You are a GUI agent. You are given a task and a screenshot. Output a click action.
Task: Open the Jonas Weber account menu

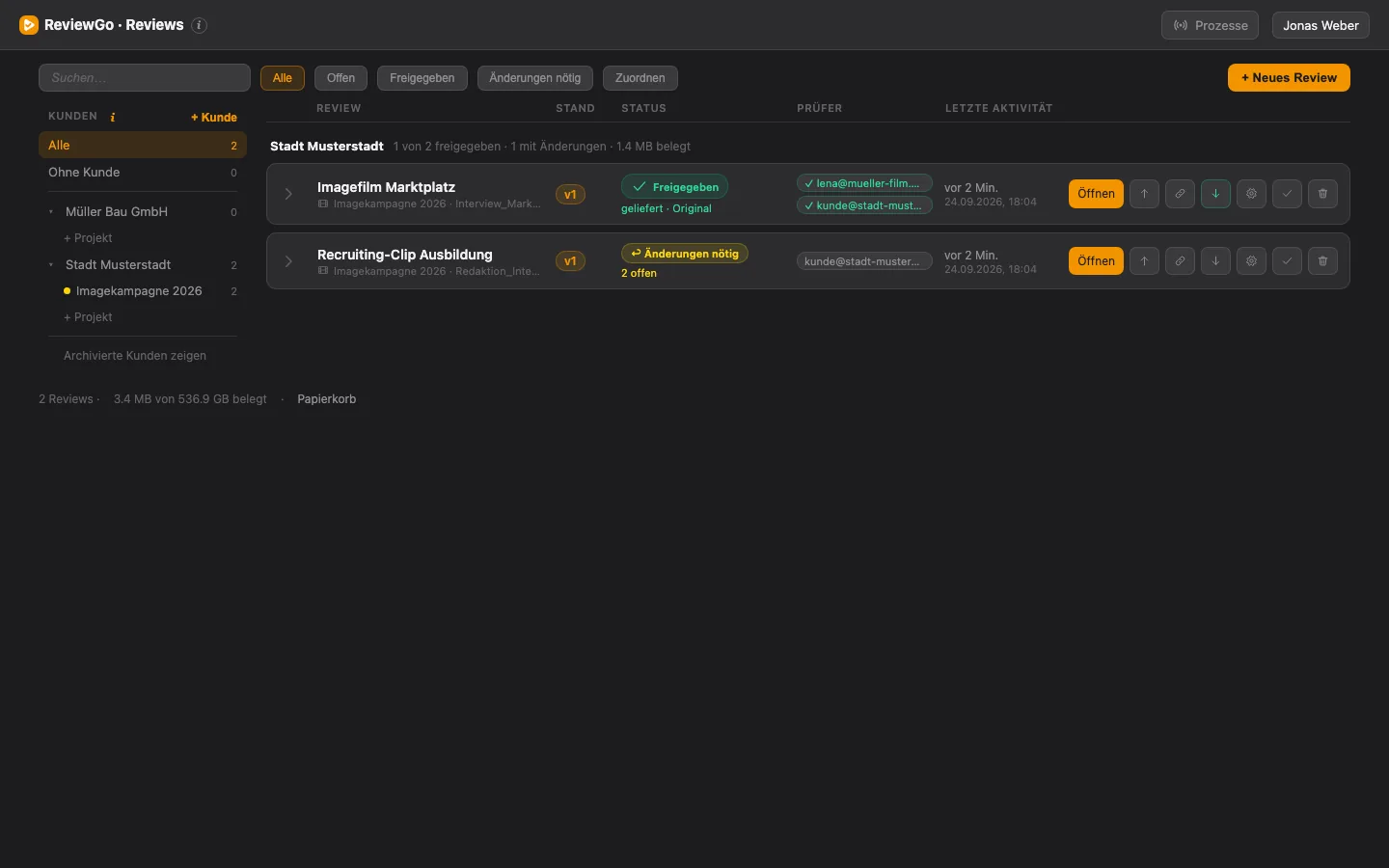click(x=1321, y=25)
